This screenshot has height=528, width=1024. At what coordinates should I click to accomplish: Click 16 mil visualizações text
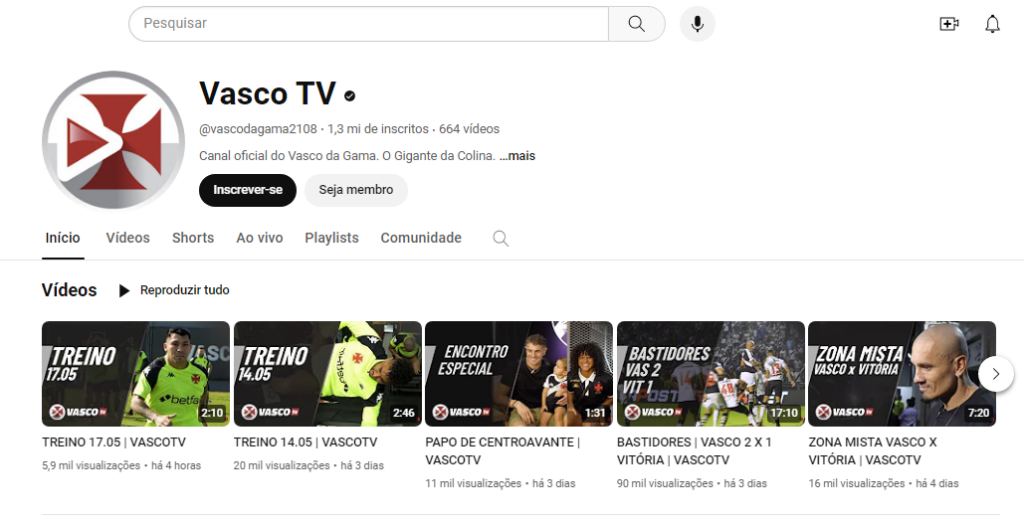click(856, 484)
